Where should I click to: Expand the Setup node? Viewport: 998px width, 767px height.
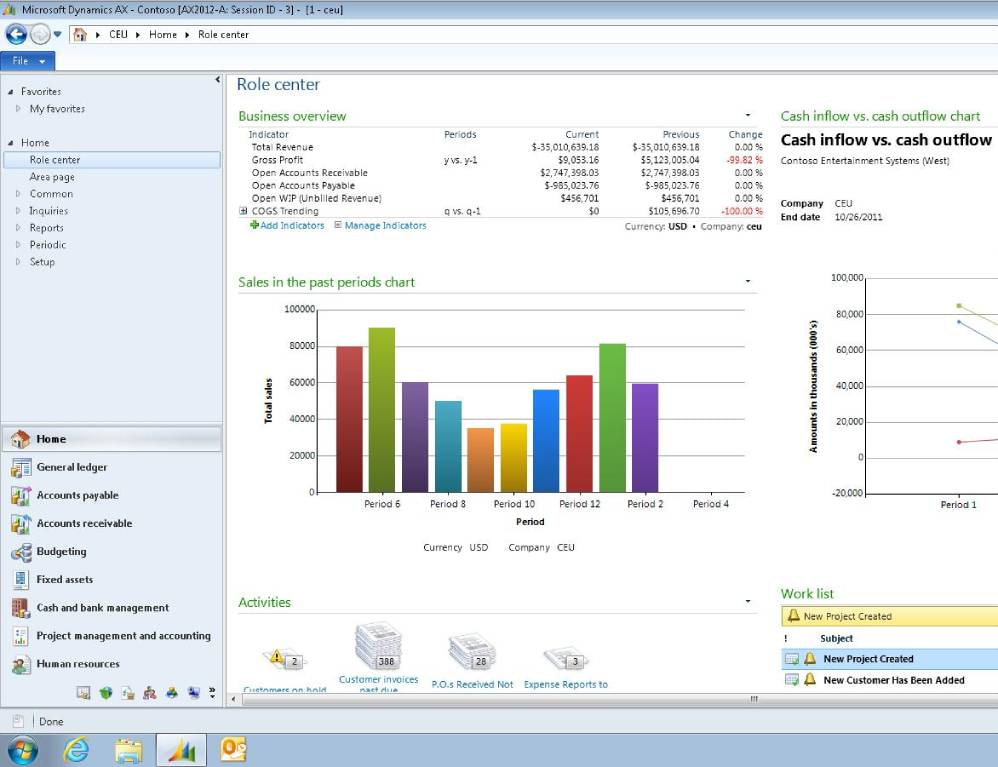tap(18, 261)
